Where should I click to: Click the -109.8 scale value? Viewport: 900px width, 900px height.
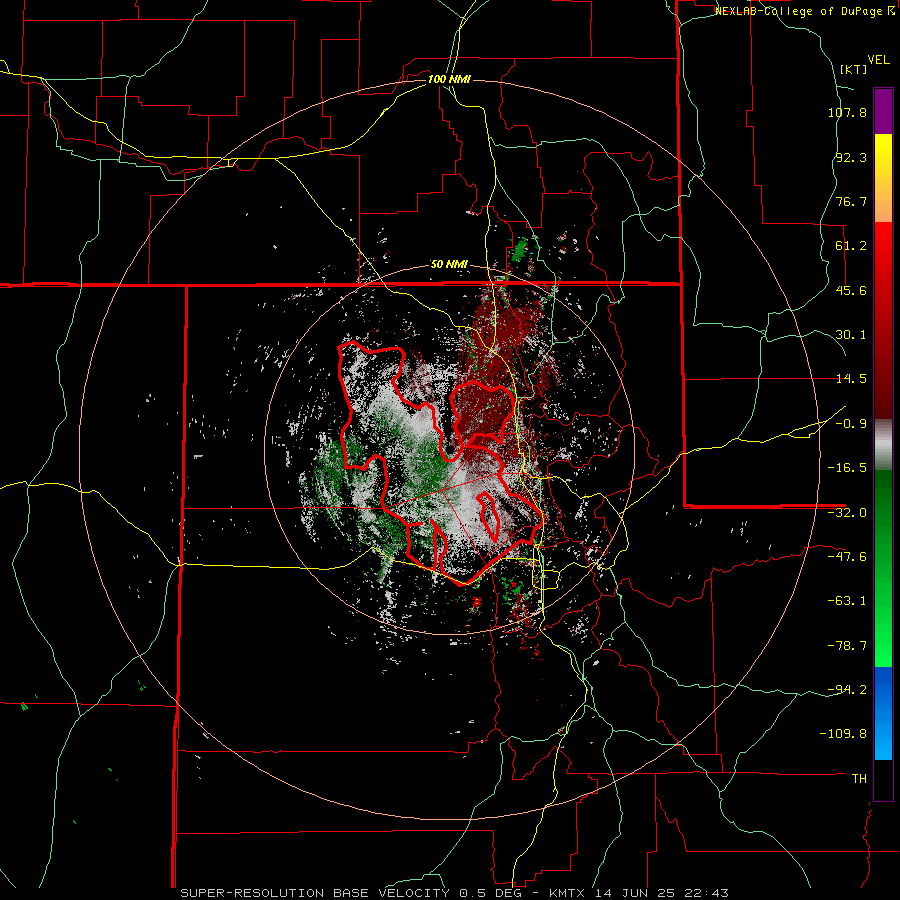click(x=844, y=734)
